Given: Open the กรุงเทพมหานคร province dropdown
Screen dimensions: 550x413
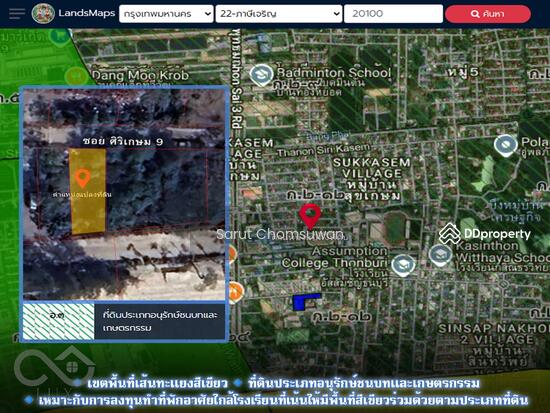Looking at the screenshot, I should pos(166,14).
